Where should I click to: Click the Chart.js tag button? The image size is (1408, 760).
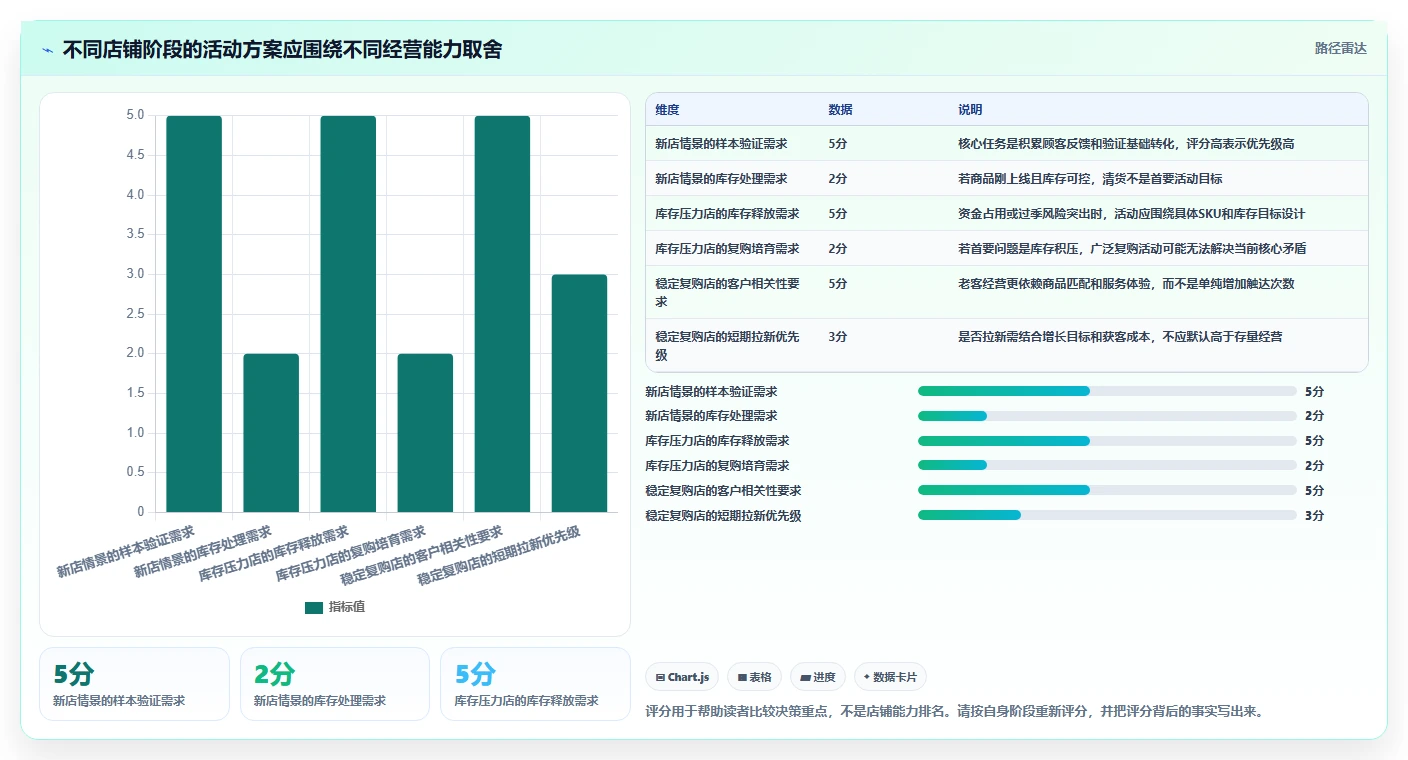[682, 677]
